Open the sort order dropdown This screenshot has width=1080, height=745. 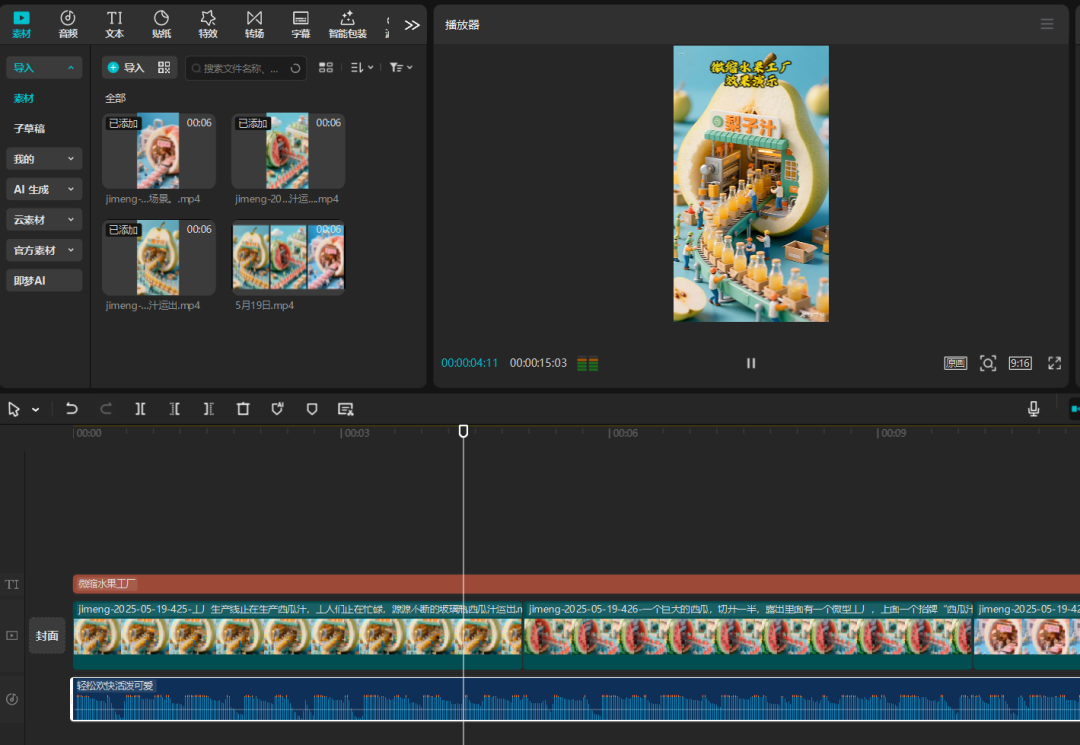[362, 68]
